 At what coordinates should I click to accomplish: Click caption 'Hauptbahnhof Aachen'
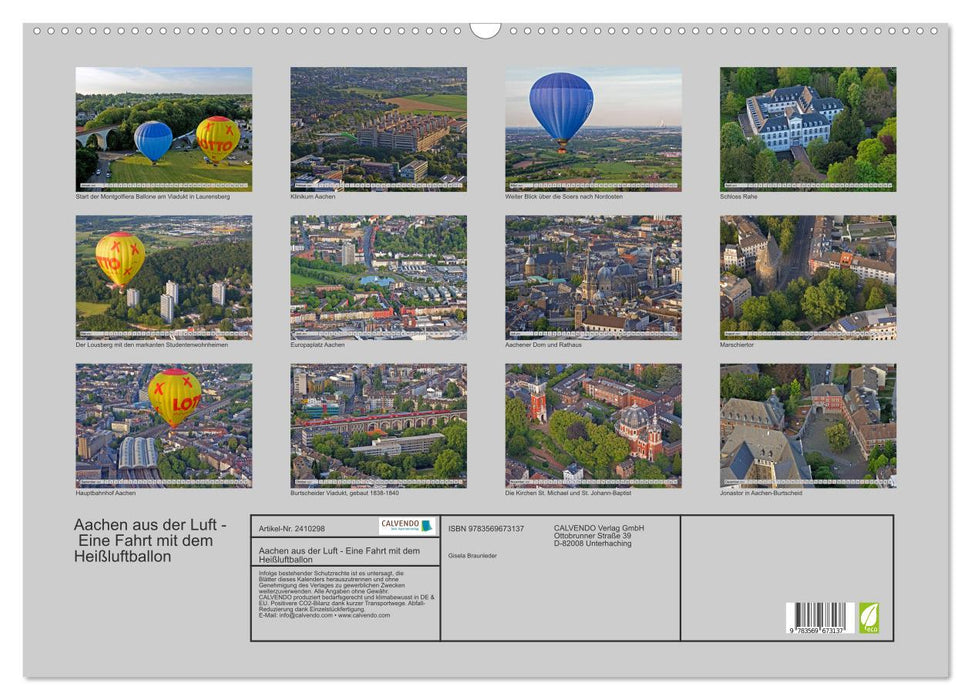point(105,493)
